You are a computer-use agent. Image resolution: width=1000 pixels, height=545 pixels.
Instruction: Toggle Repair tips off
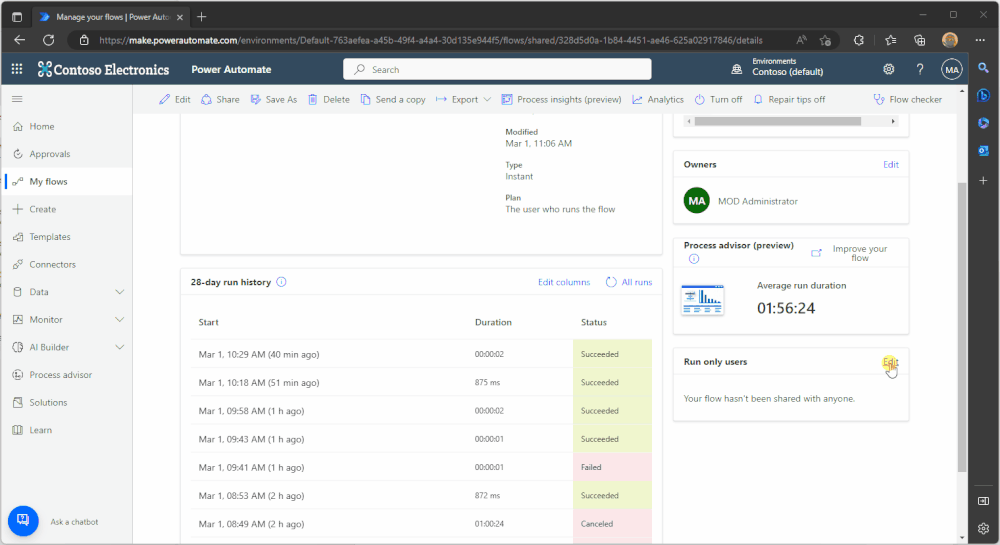click(x=789, y=99)
